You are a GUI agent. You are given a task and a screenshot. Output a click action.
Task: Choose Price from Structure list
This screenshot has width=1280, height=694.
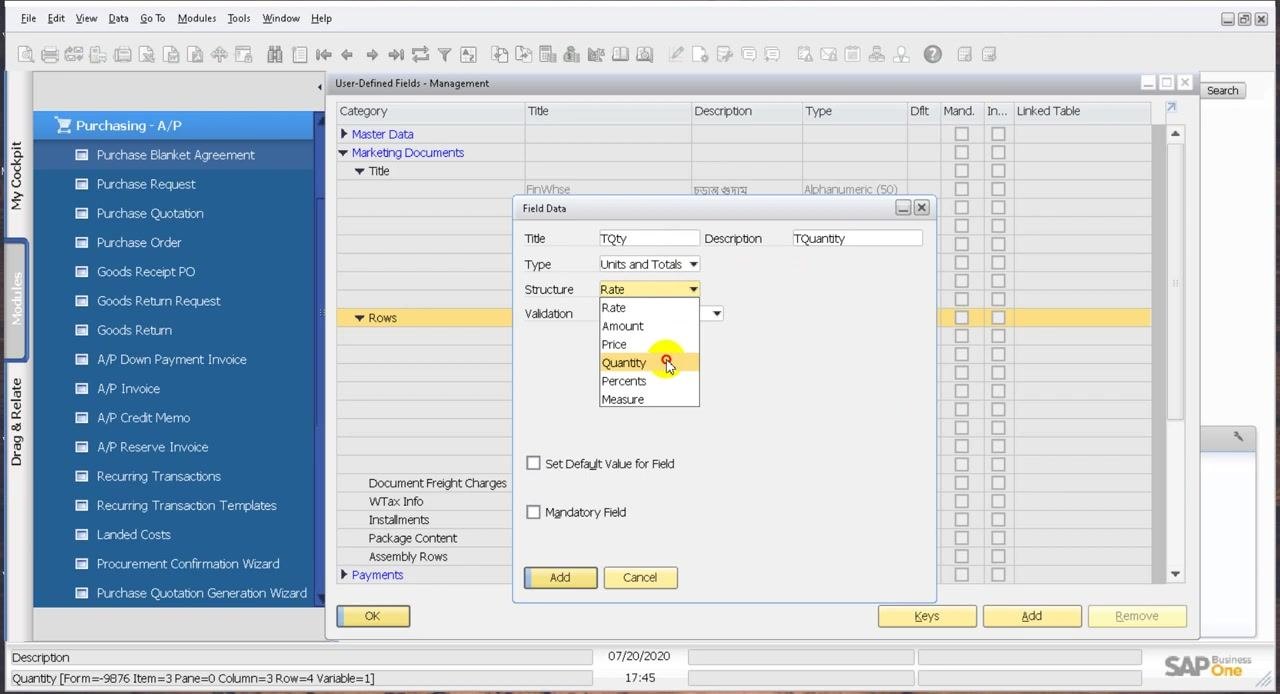click(x=649, y=344)
